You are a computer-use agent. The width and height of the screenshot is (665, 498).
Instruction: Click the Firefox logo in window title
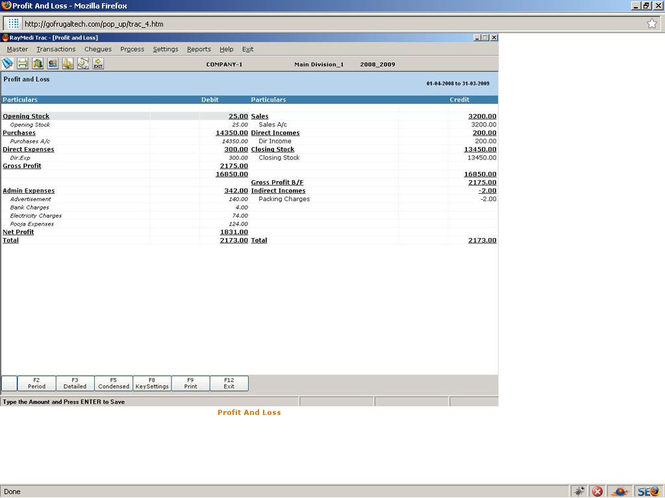[x=7, y=6]
